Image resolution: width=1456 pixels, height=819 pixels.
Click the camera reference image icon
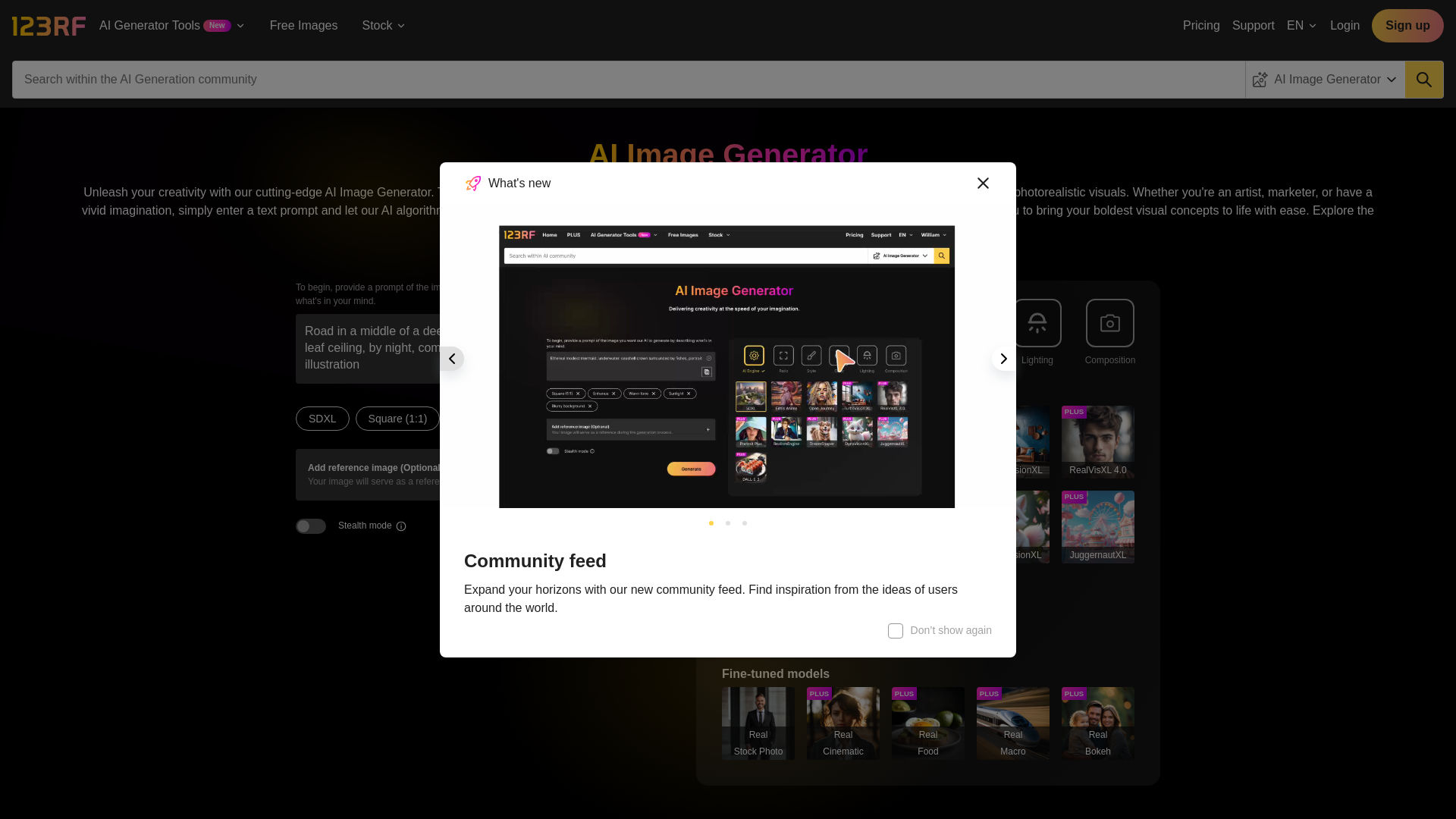pos(1110,322)
